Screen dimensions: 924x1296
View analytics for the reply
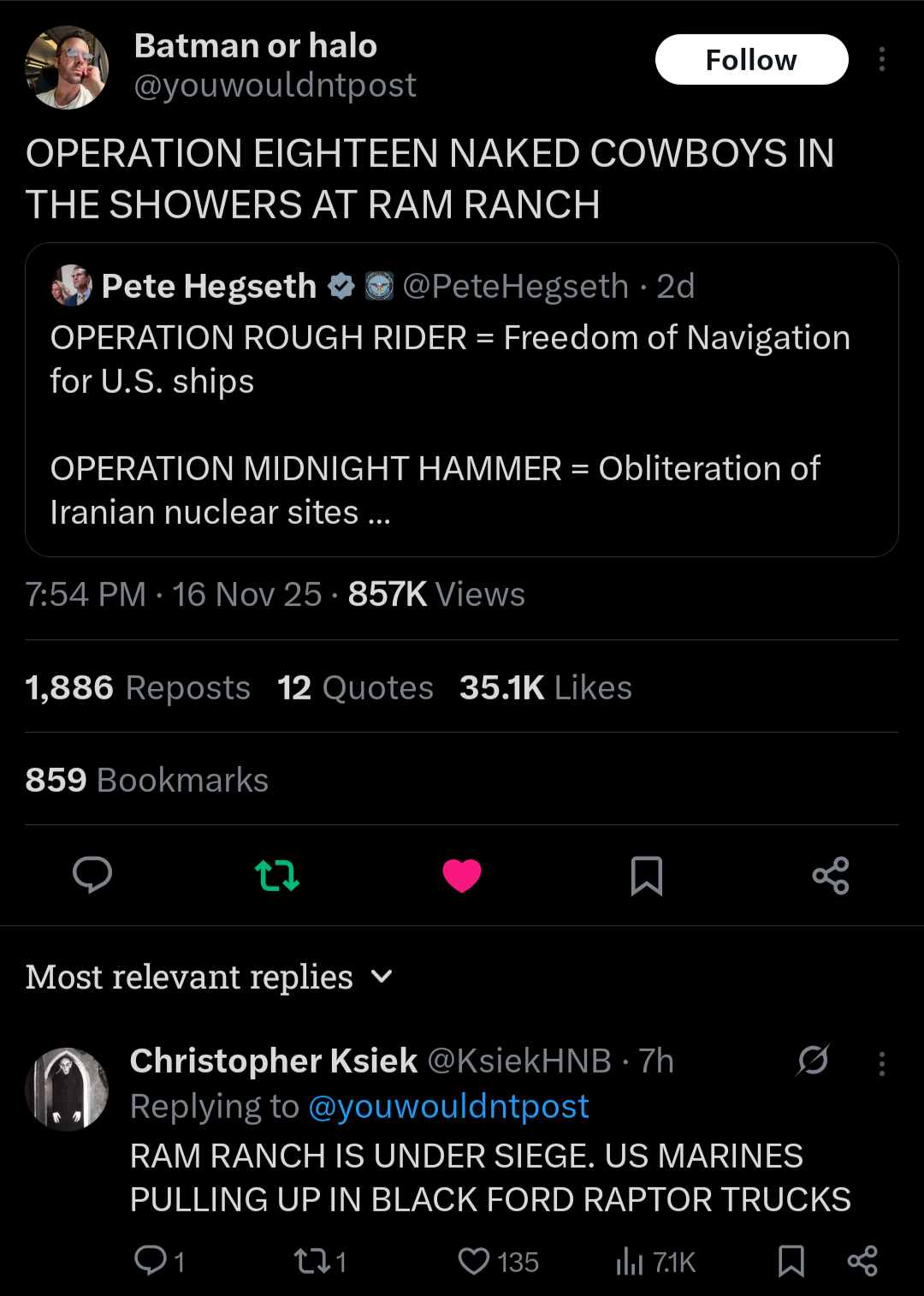coord(630,1261)
